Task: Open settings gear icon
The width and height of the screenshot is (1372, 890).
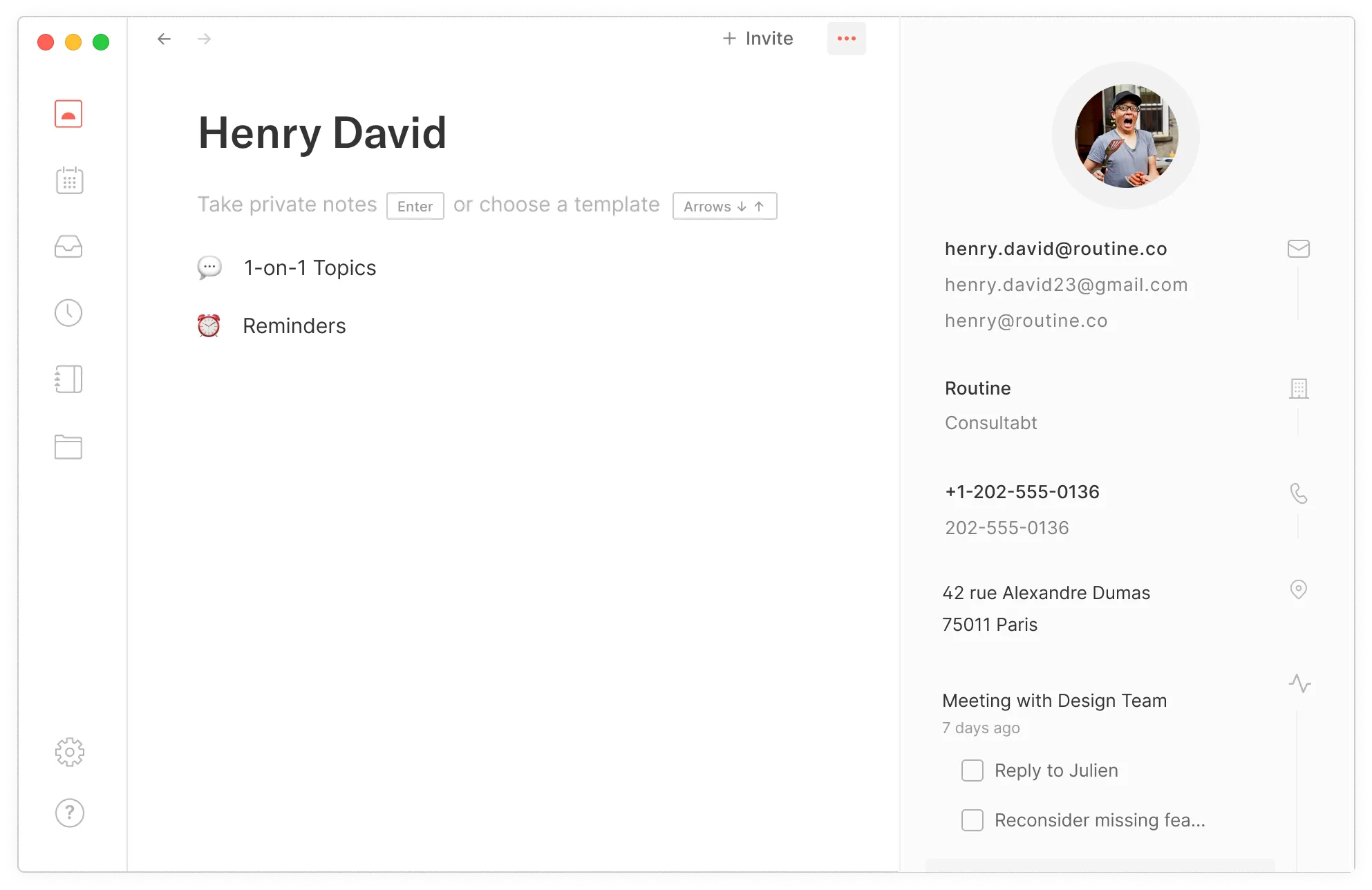Action: (69, 752)
